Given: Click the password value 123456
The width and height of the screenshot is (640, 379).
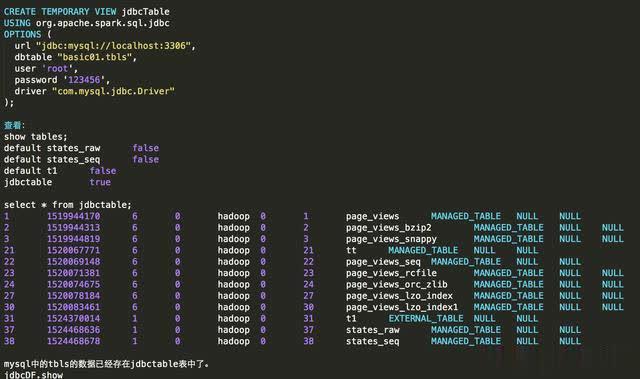Looking at the screenshot, I should (x=84, y=80).
